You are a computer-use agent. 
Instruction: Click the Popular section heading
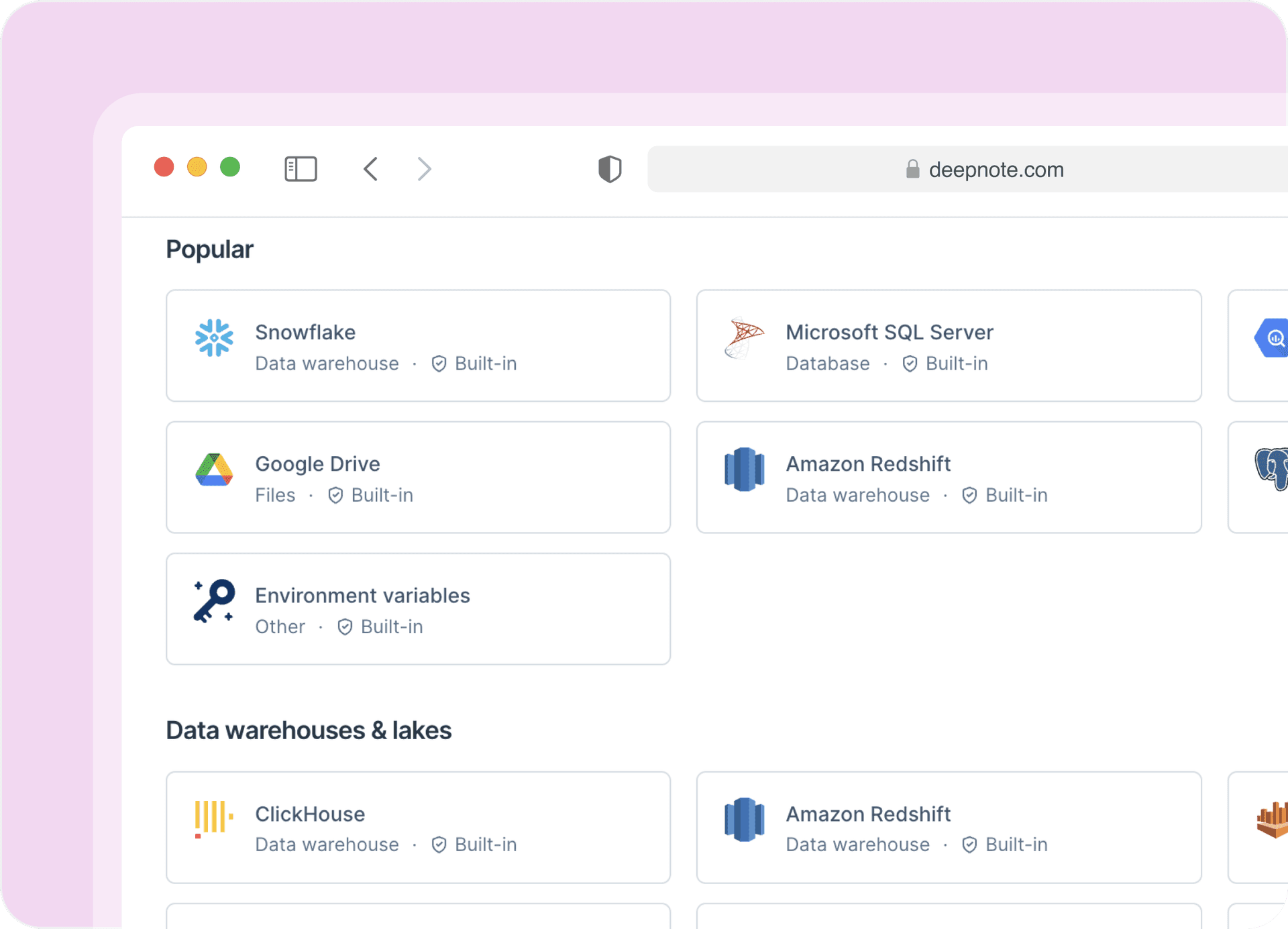pyautogui.click(x=209, y=250)
